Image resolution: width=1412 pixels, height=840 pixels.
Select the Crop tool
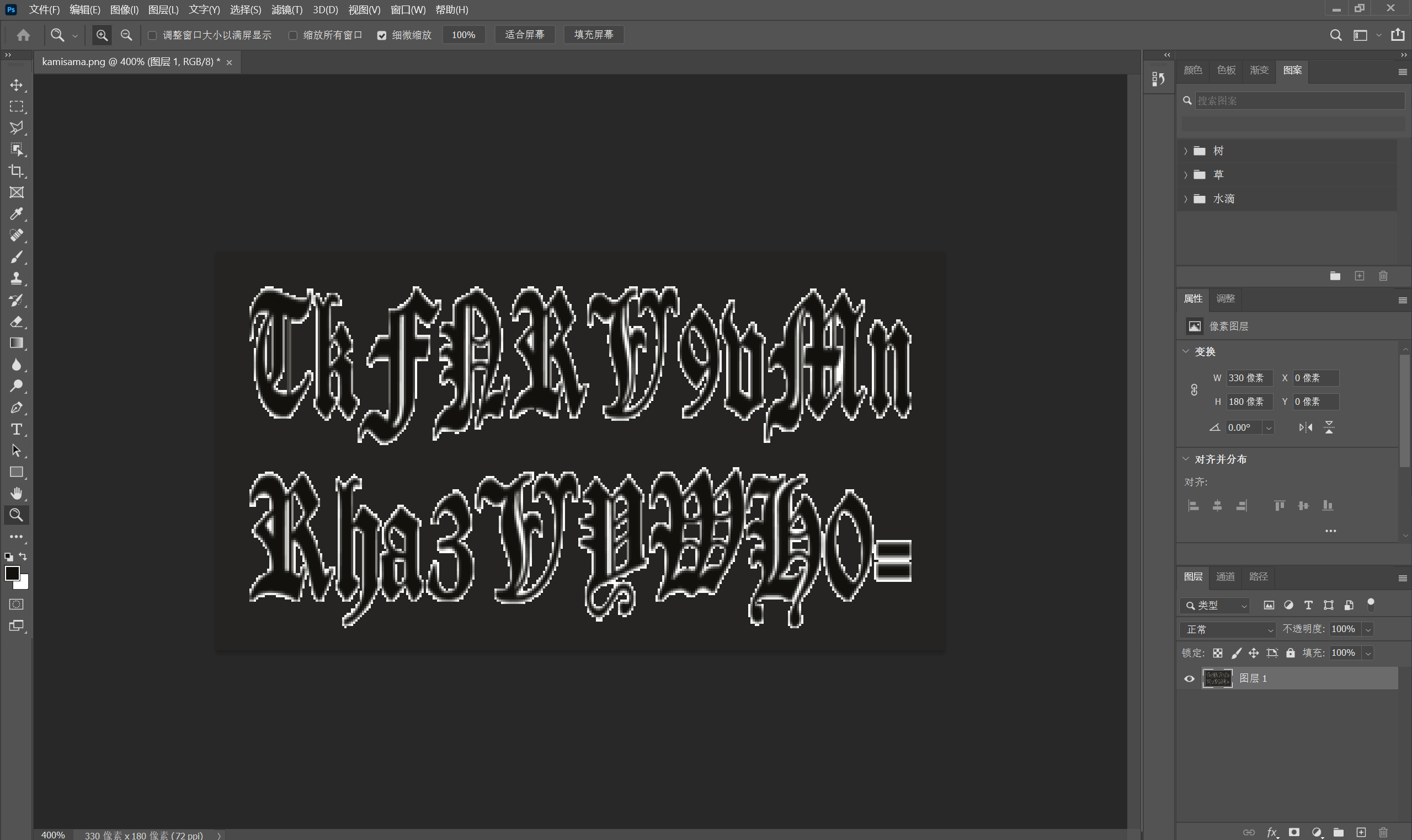17,171
